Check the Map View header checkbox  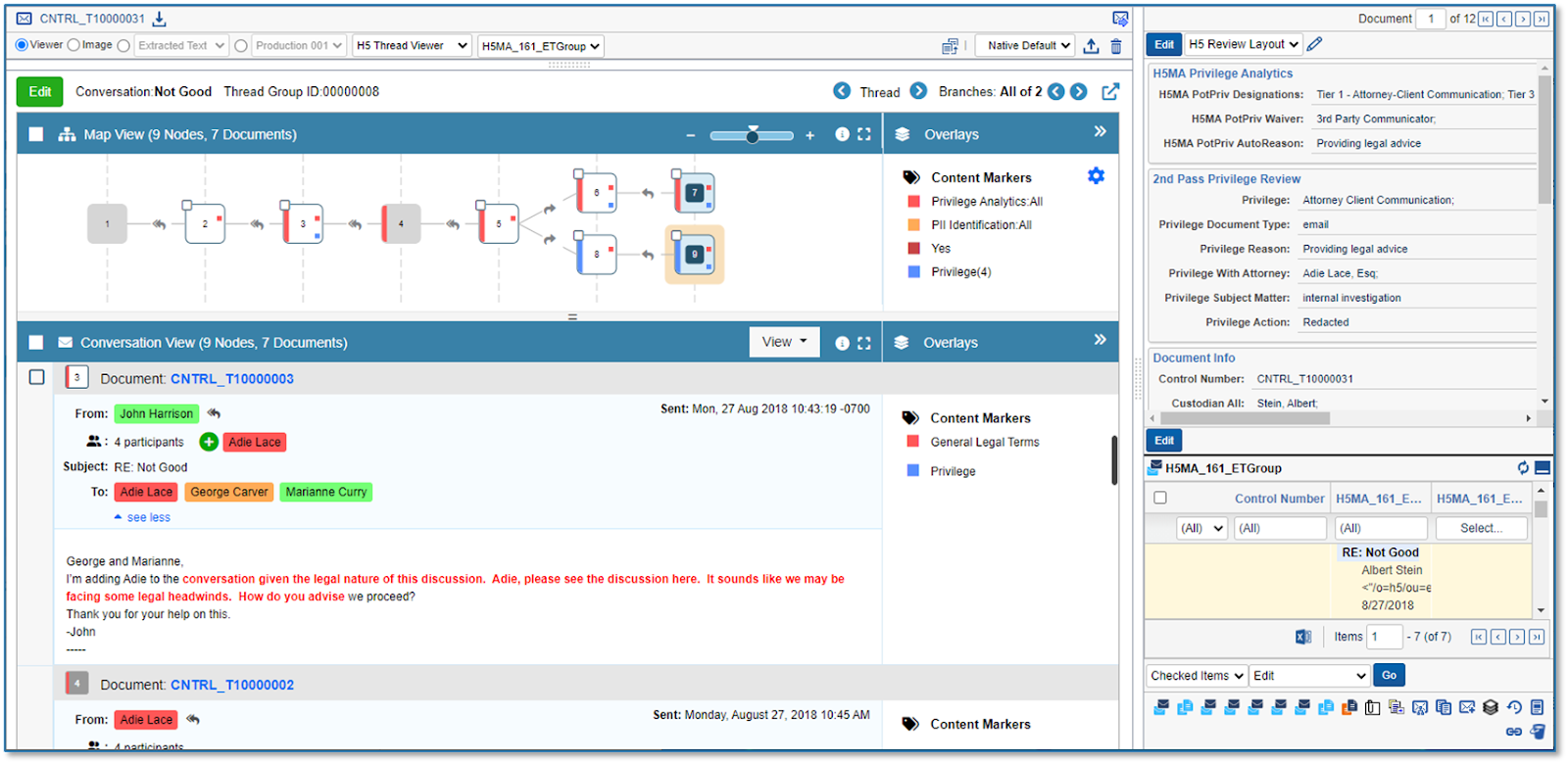[x=36, y=134]
